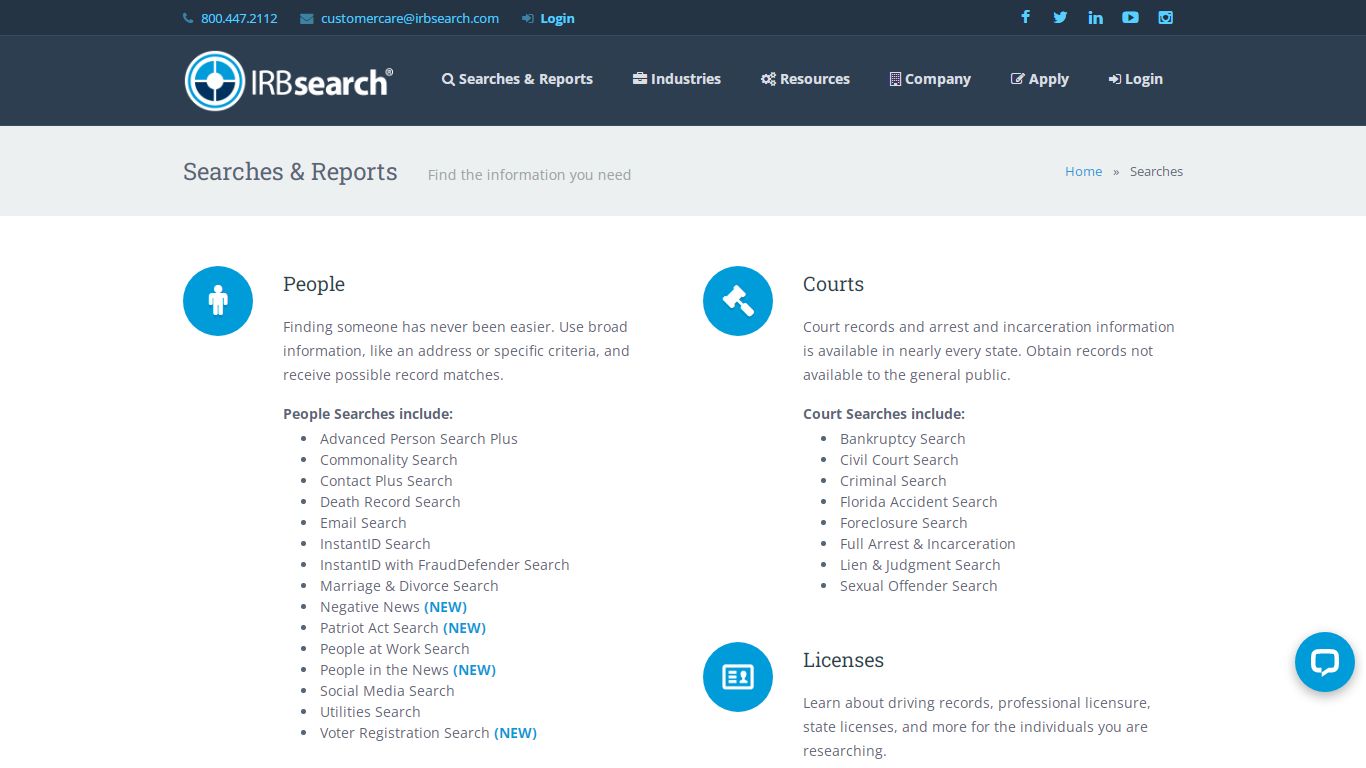Select Commonality Search
Image resolution: width=1366 pixels, height=768 pixels.
(x=389, y=460)
